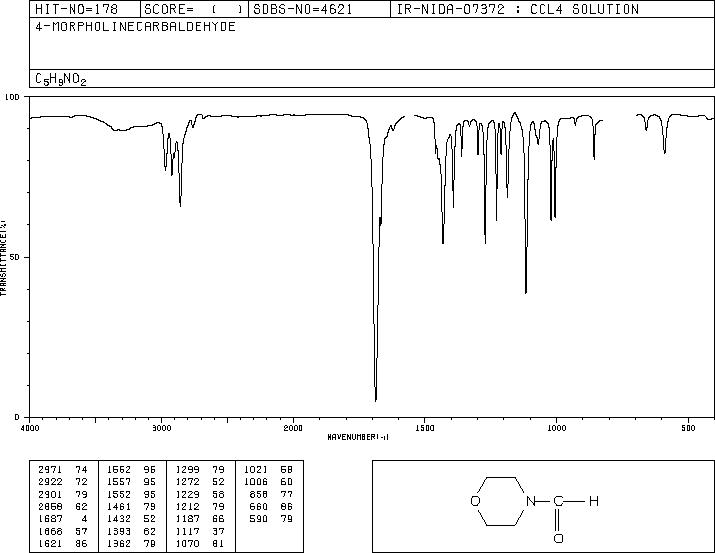Click the peak table value 1070

tap(187, 543)
